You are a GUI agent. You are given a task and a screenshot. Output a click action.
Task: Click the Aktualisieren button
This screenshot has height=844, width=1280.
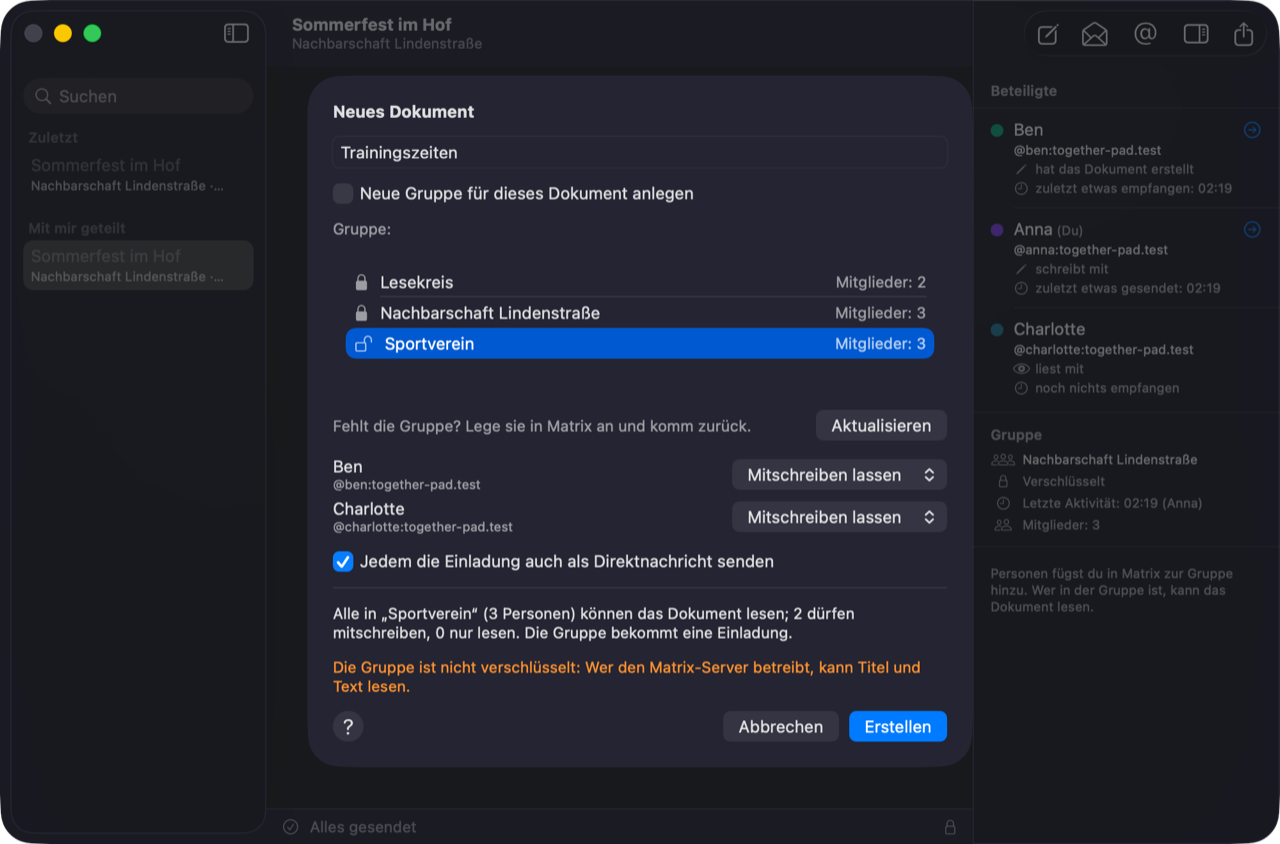(881, 425)
